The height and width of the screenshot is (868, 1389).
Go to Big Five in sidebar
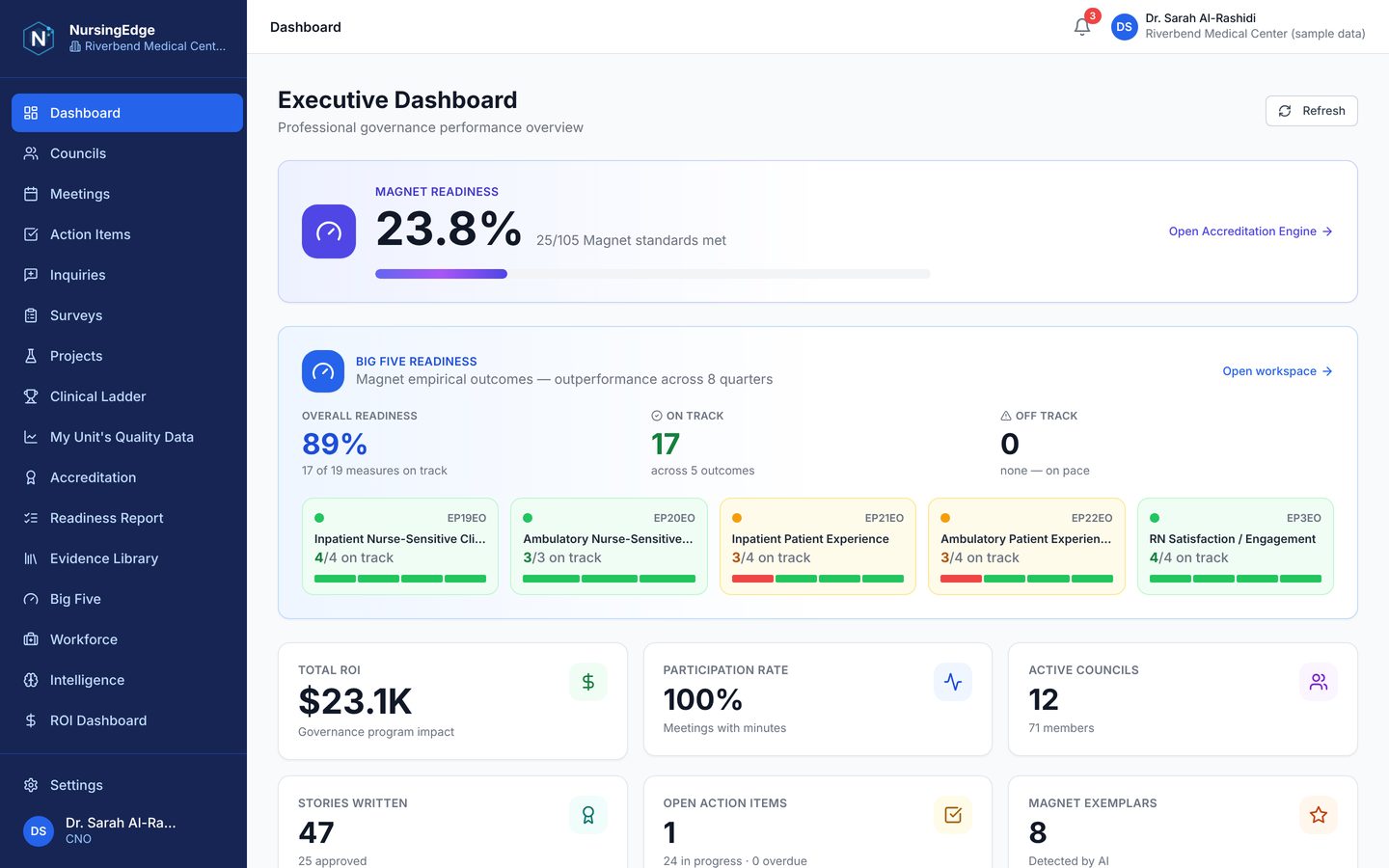(x=127, y=599)
